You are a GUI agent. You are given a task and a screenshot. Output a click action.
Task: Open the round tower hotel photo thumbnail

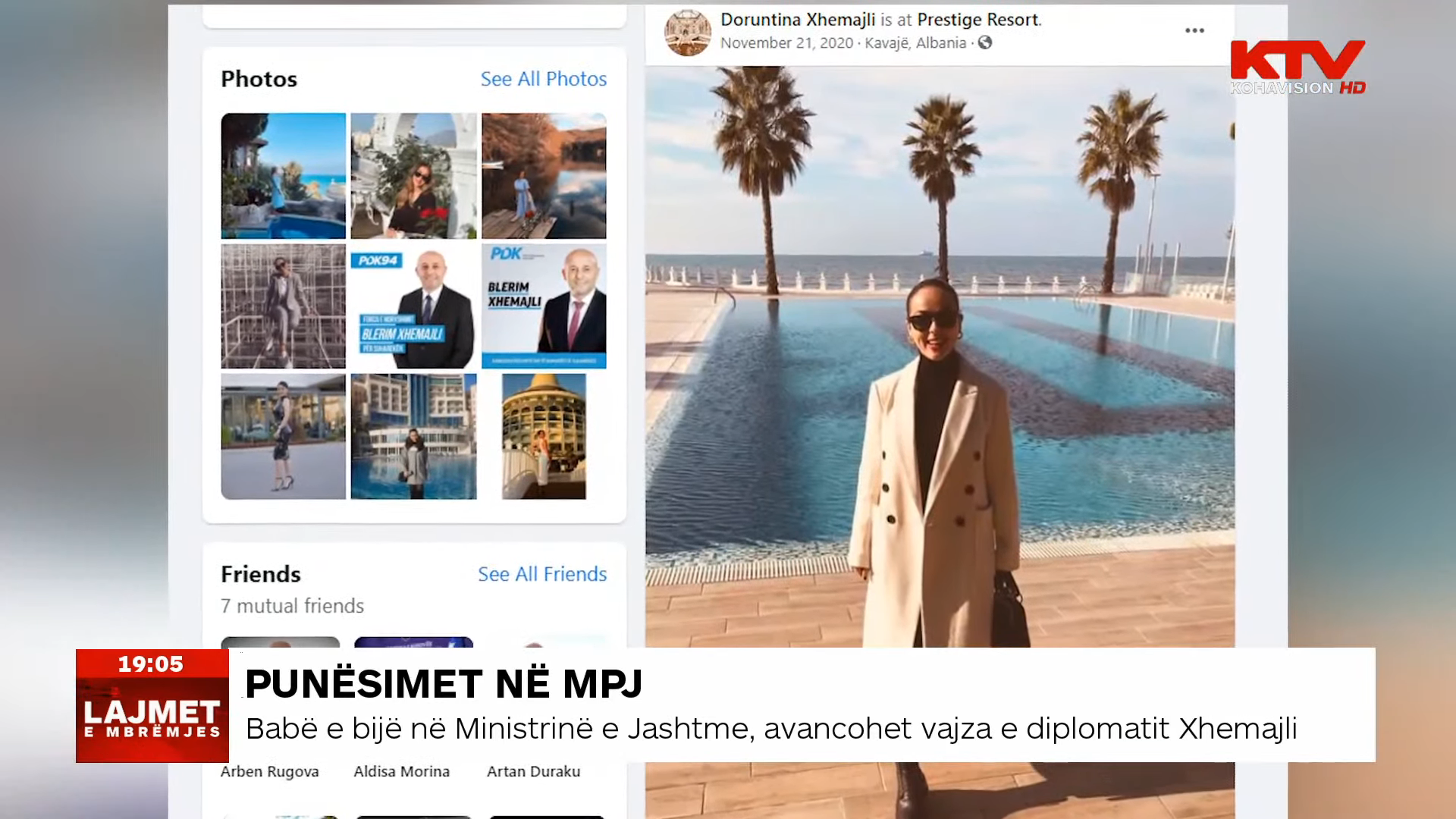[544, 437]
